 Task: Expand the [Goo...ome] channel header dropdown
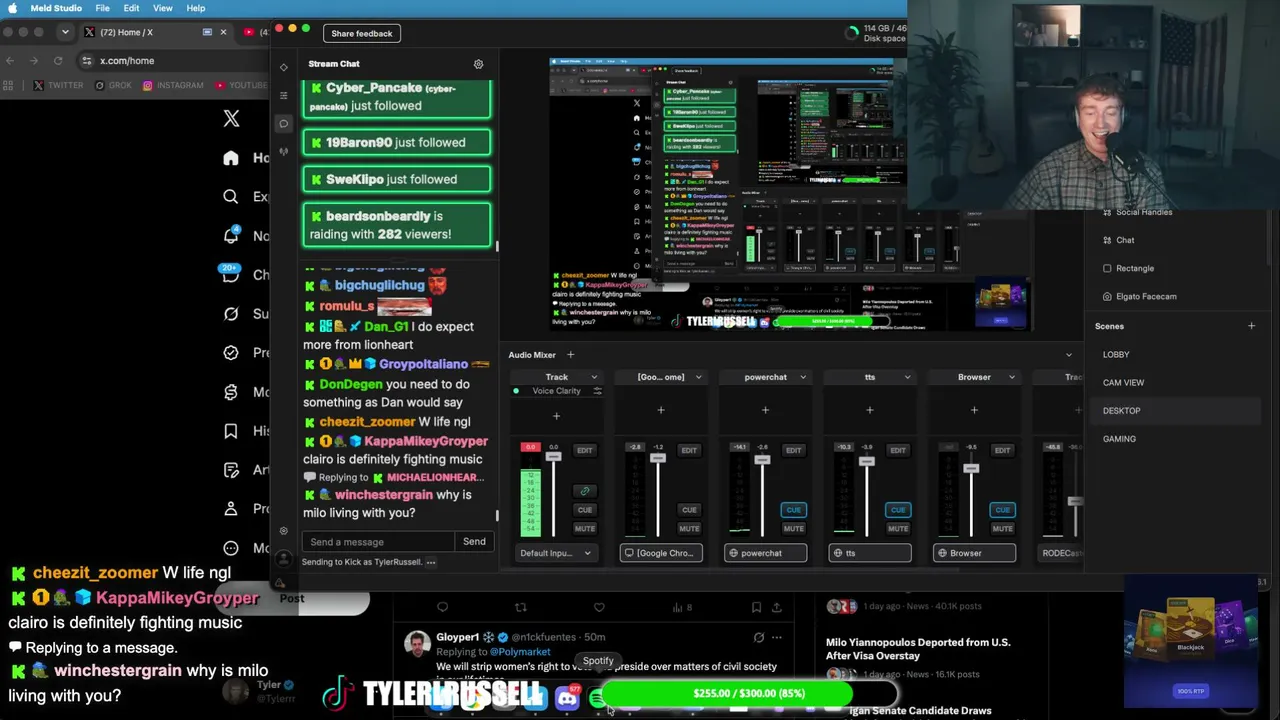(x=698, y=378)
